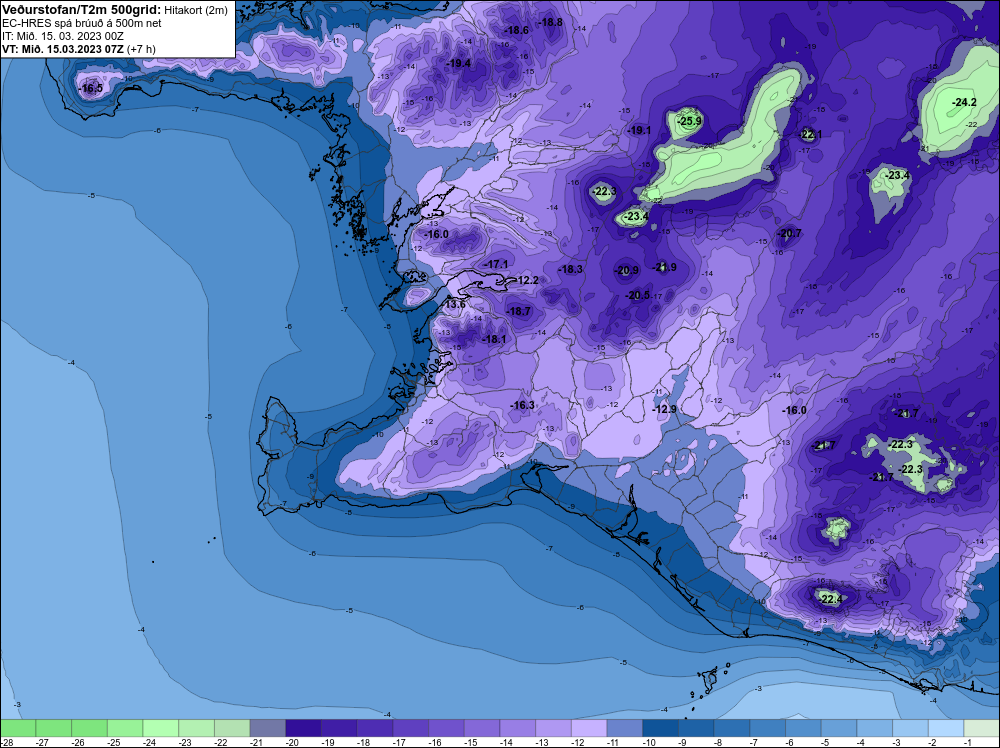Select the -9 number in the legend
Image resolution: width=1000 pixels, height=748 pixels.
click(684, 743)
